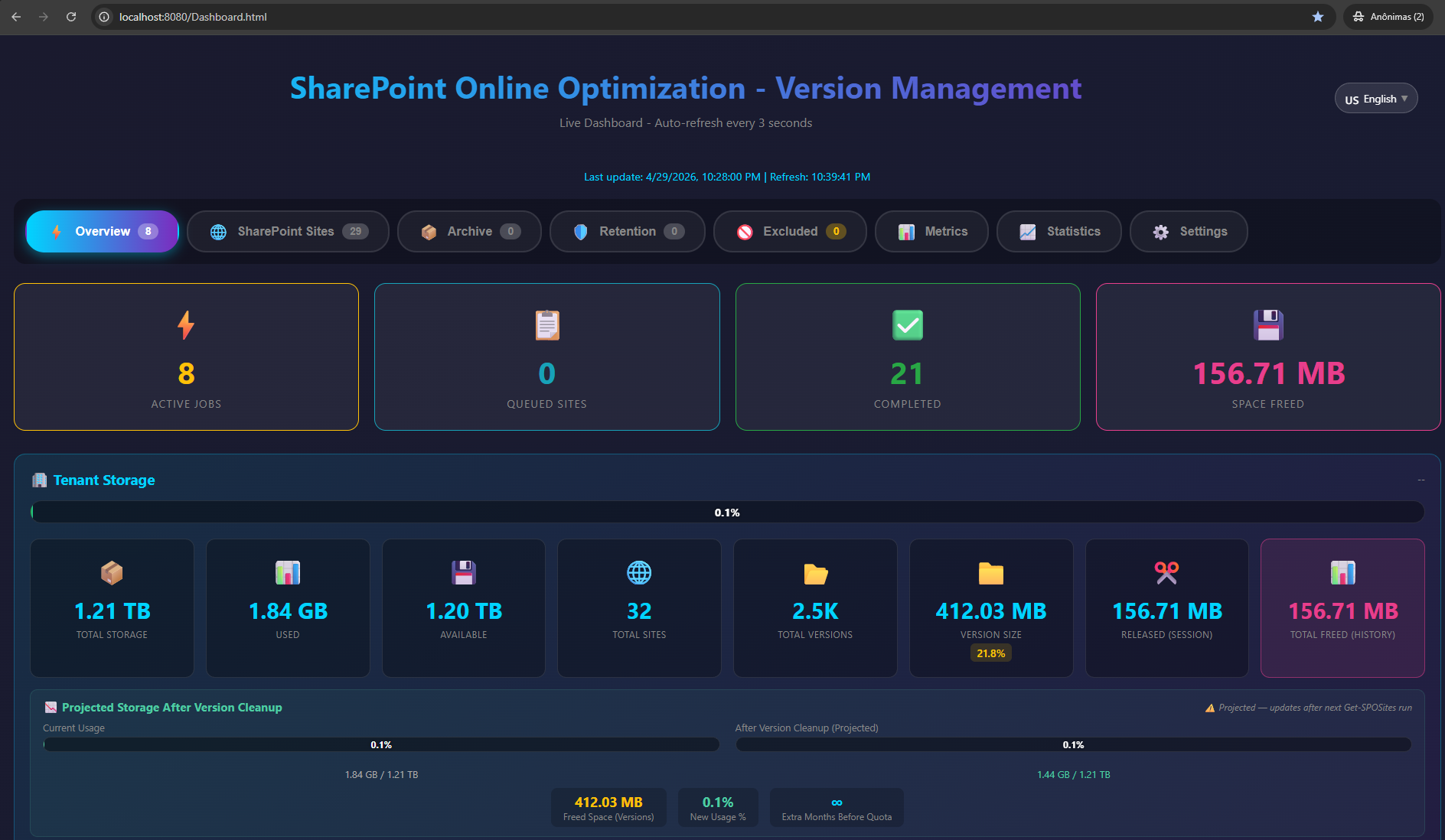This screenshot has height=840, width=1445.
Task: Bookmark this page with the star icon
Action: [1318, 17]
